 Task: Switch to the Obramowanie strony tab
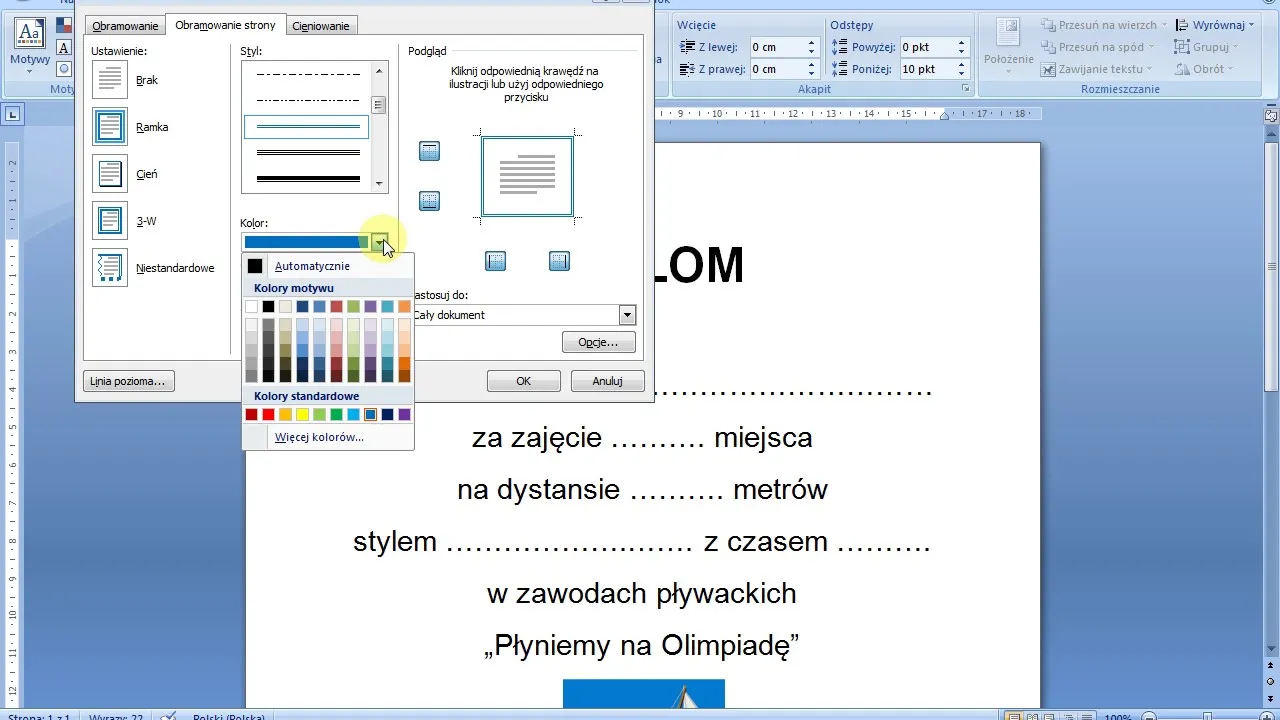(x=225, y=25)
